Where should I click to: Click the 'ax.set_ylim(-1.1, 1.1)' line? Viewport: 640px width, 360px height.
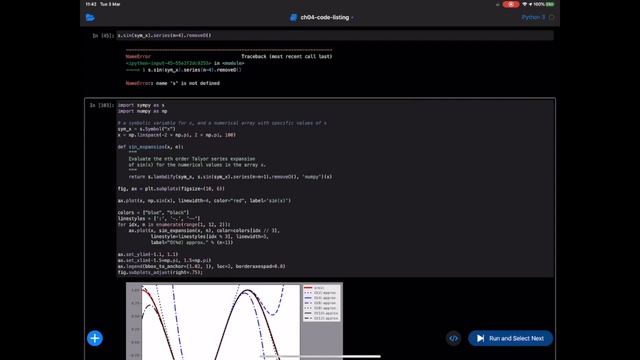pos(148,254)
